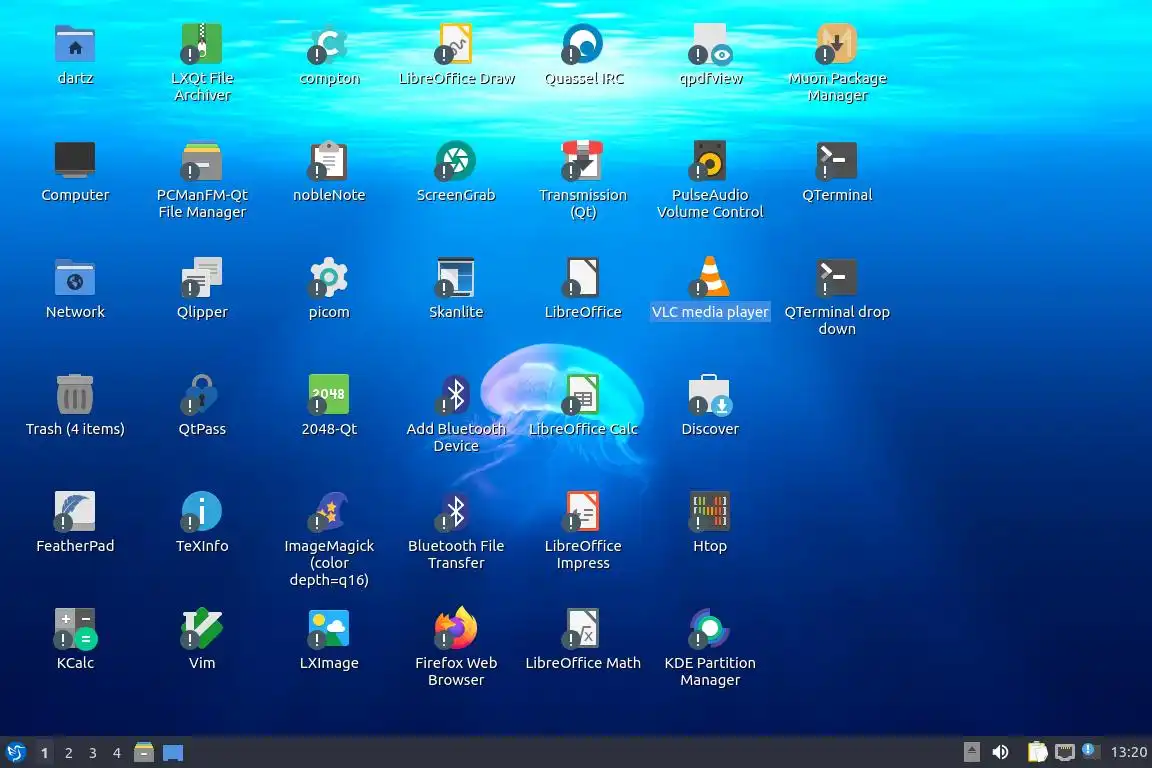Open LibreOffice Math icon
This screenshot has height=768, width=1152.
(x=583, y=628)
